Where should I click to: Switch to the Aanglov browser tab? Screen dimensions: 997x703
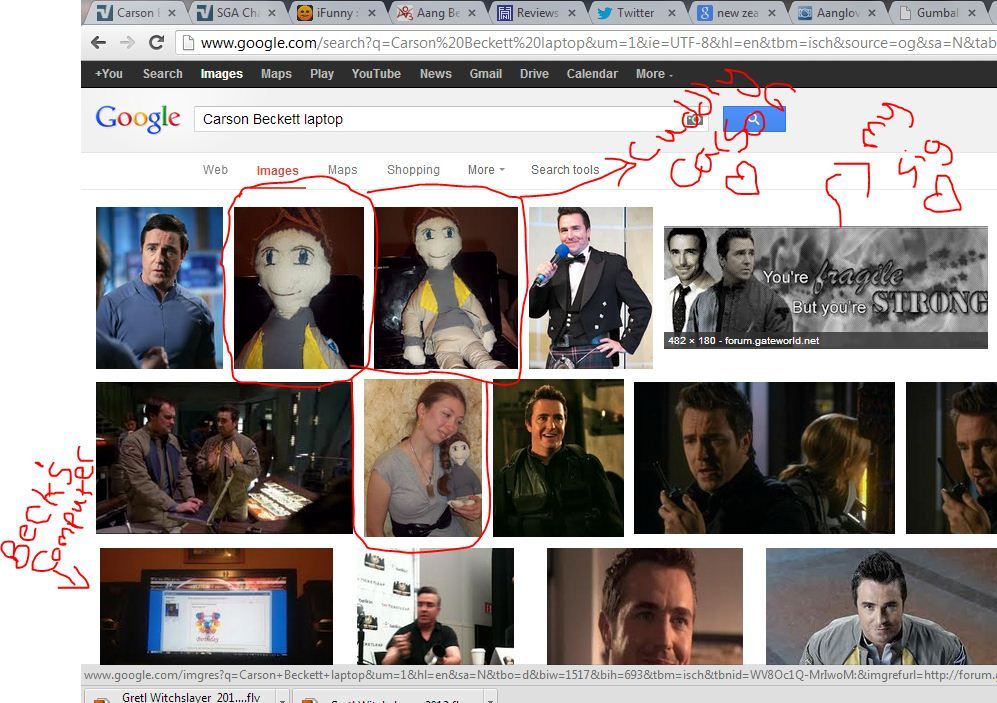[x=836, y=13]
